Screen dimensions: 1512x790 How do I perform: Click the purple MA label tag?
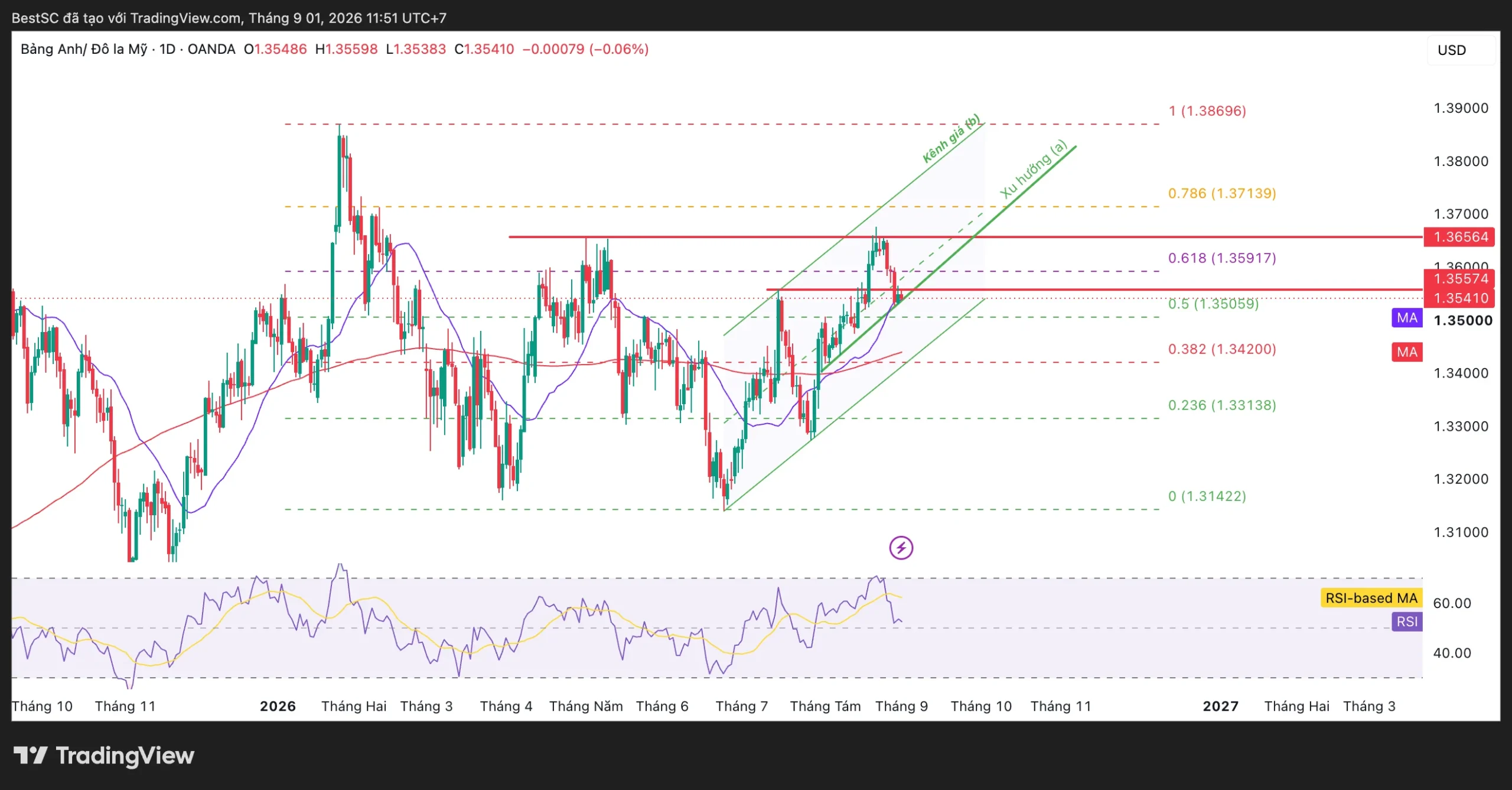pyautogui.click(x=1407, y=318)
